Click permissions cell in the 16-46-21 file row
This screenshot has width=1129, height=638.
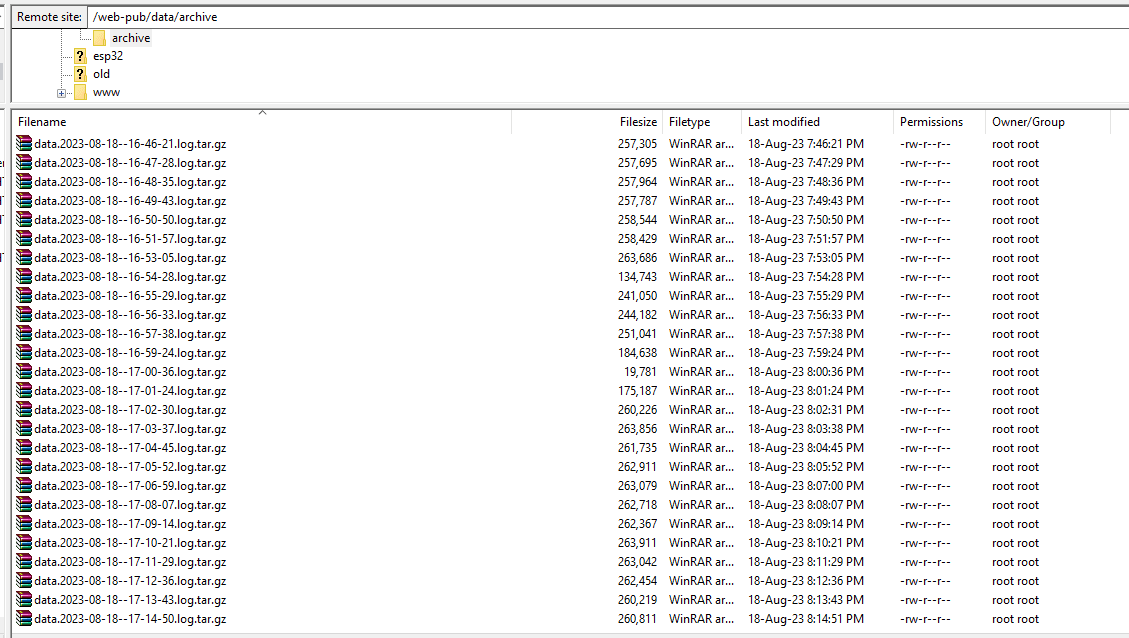925,144
